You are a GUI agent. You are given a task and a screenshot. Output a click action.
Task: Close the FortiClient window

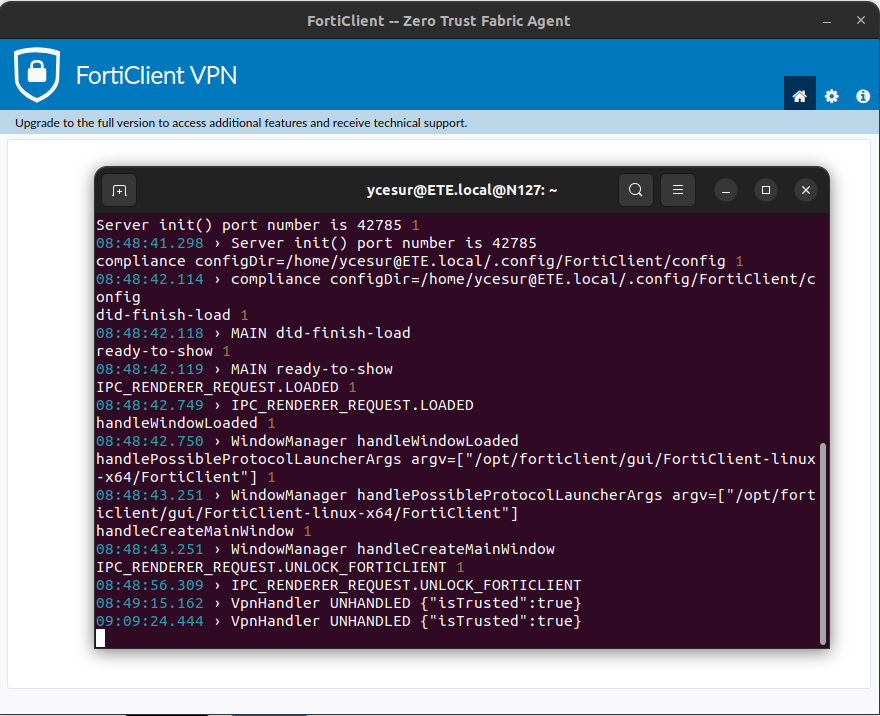click(x=860, y=20)
